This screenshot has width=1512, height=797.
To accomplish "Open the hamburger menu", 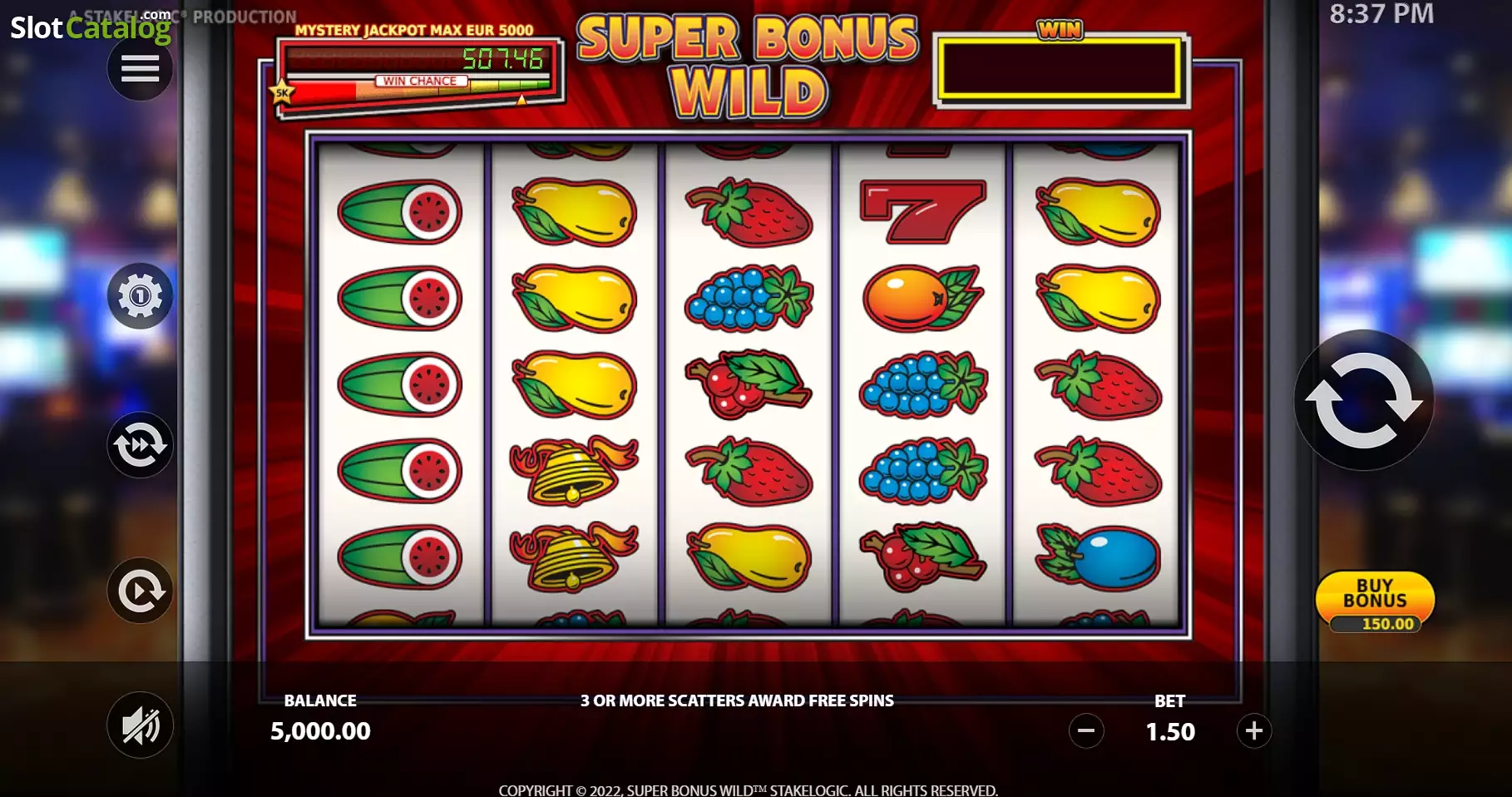I will [140, 68].
